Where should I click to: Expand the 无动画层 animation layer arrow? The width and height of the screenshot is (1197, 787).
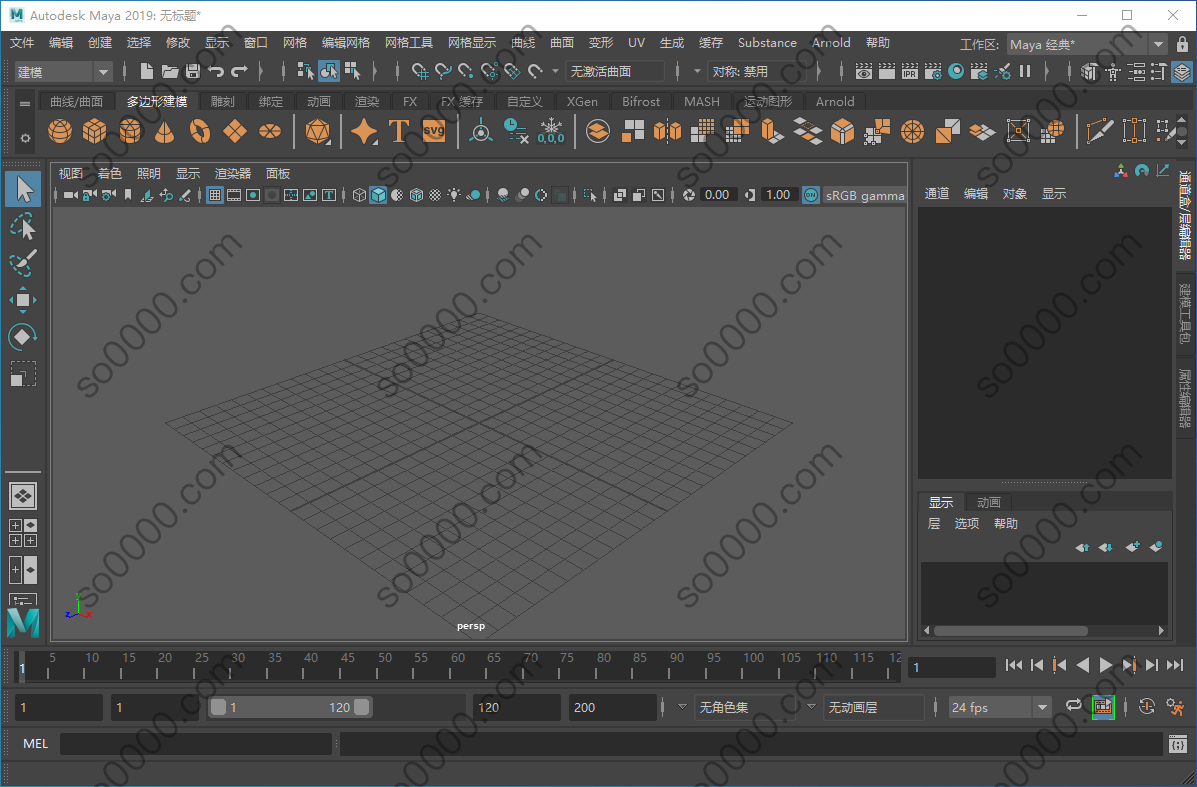point(811,707)
